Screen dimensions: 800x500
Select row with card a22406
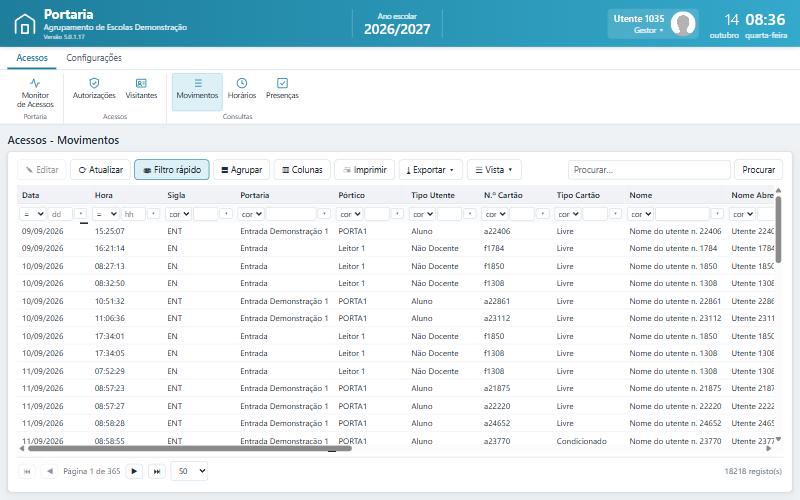(396, 231)
